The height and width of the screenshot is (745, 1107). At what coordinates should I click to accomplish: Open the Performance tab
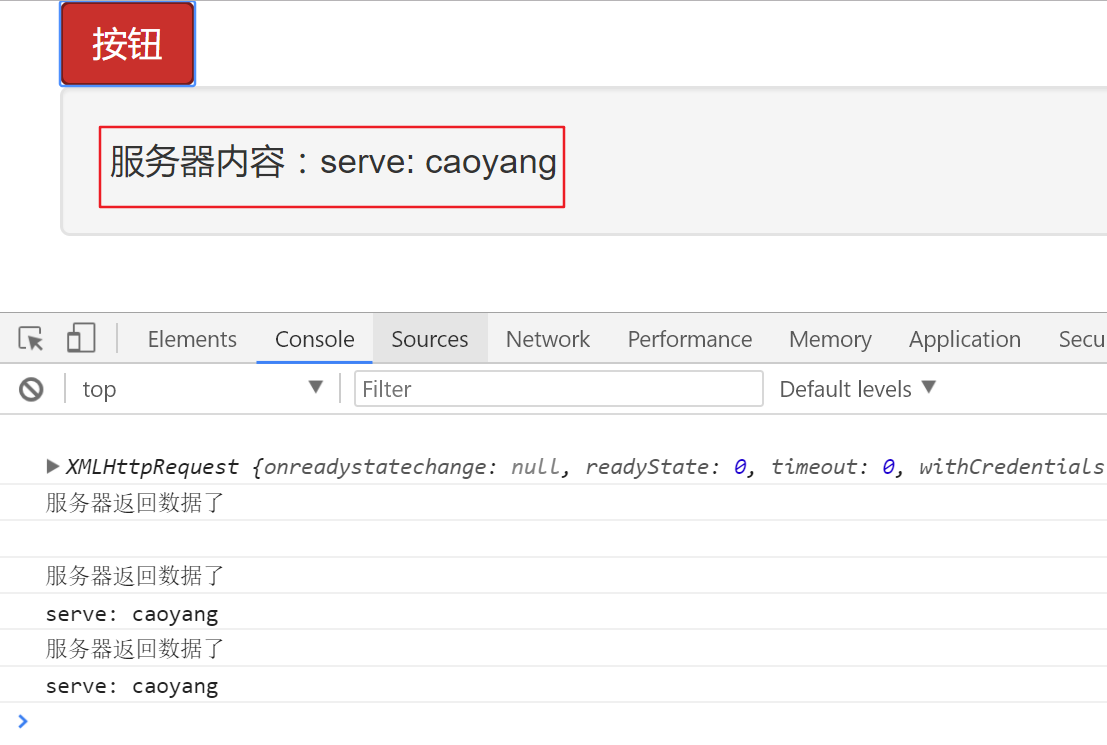pyautogui.click(x=690, y=339)
